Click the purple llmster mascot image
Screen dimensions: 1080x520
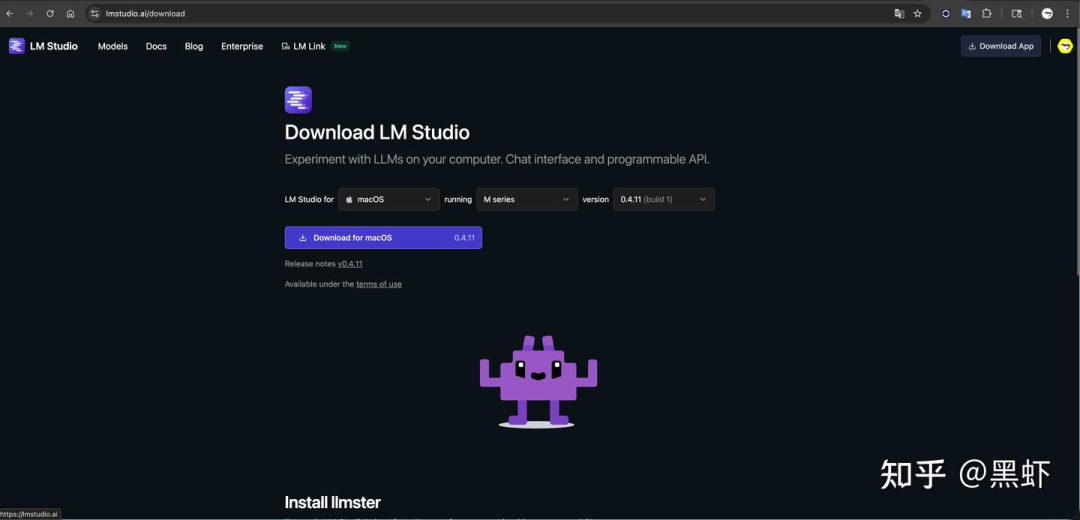tap(538, 381)
